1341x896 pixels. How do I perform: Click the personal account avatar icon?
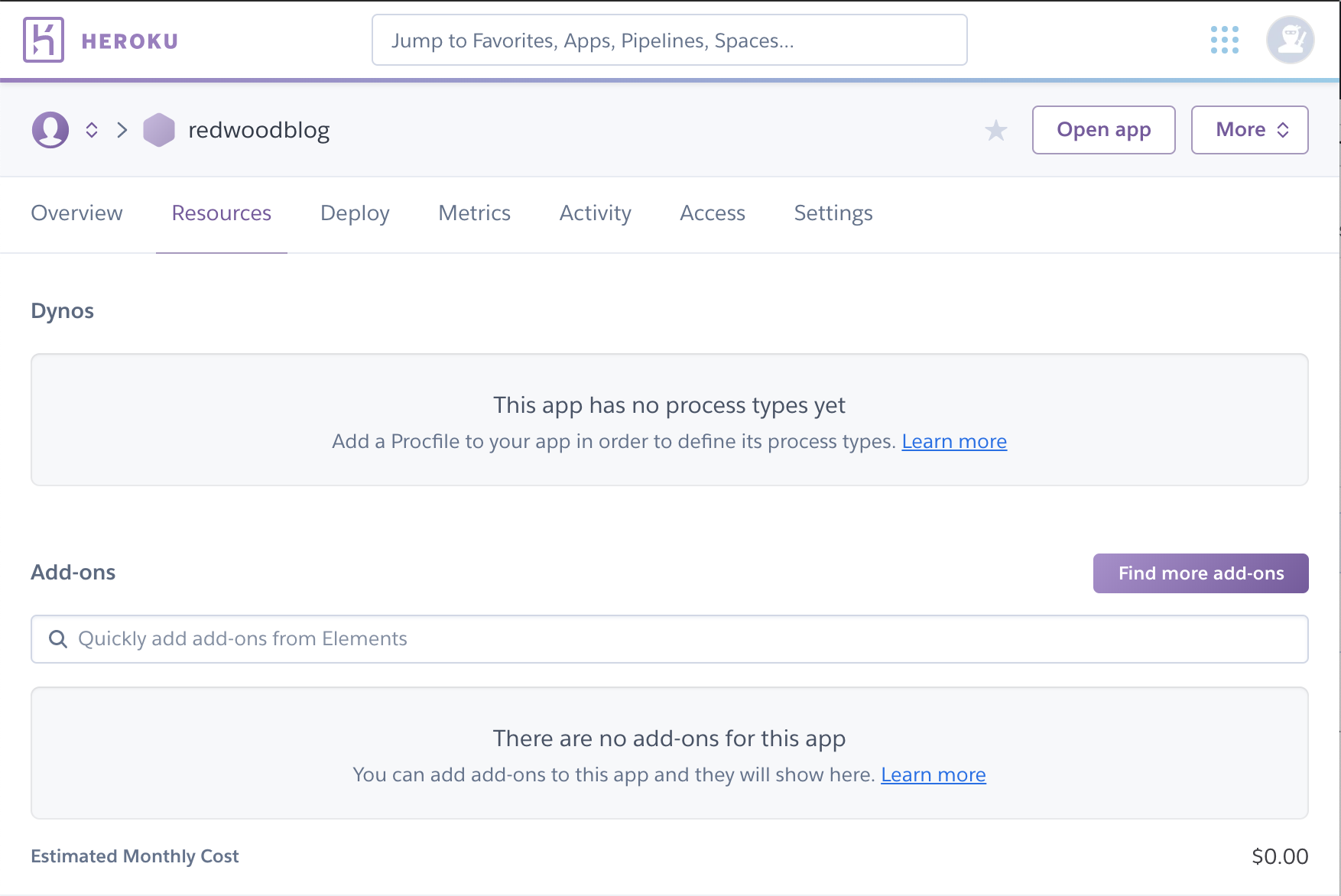tap(50, 130)
